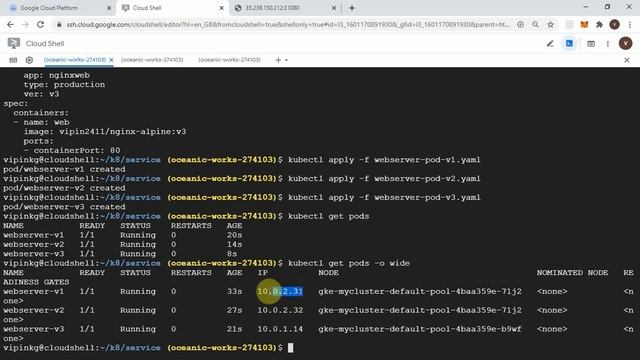Image resolution: width=640 pixels, height=360 pixels.
Task: Click the Cloud Shell logo icon
Action: tap(13, 43)
